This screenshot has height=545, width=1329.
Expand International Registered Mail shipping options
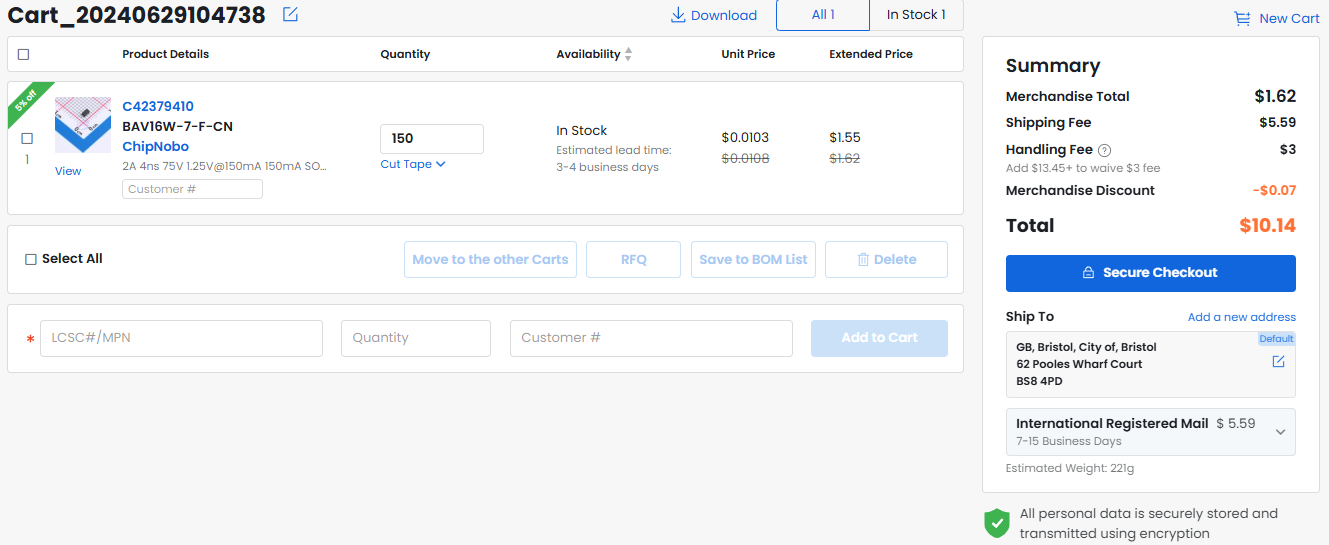pyautogui.click(x=1280, y=432)
